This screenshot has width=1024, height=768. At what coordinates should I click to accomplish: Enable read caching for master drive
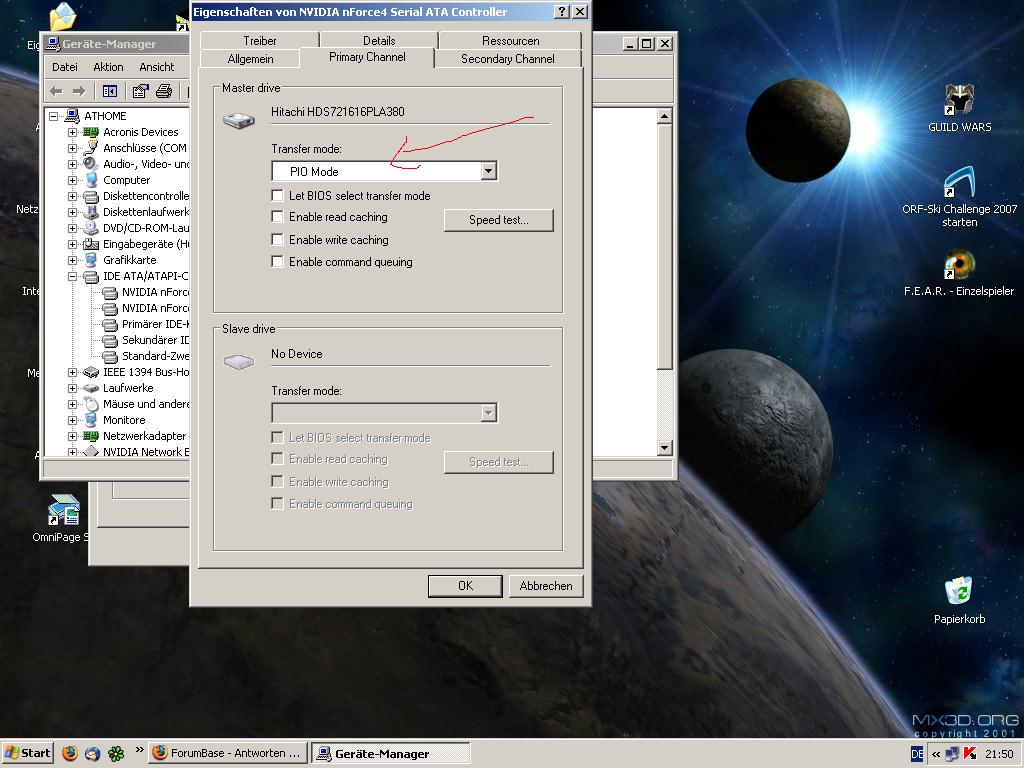(278, 217)
